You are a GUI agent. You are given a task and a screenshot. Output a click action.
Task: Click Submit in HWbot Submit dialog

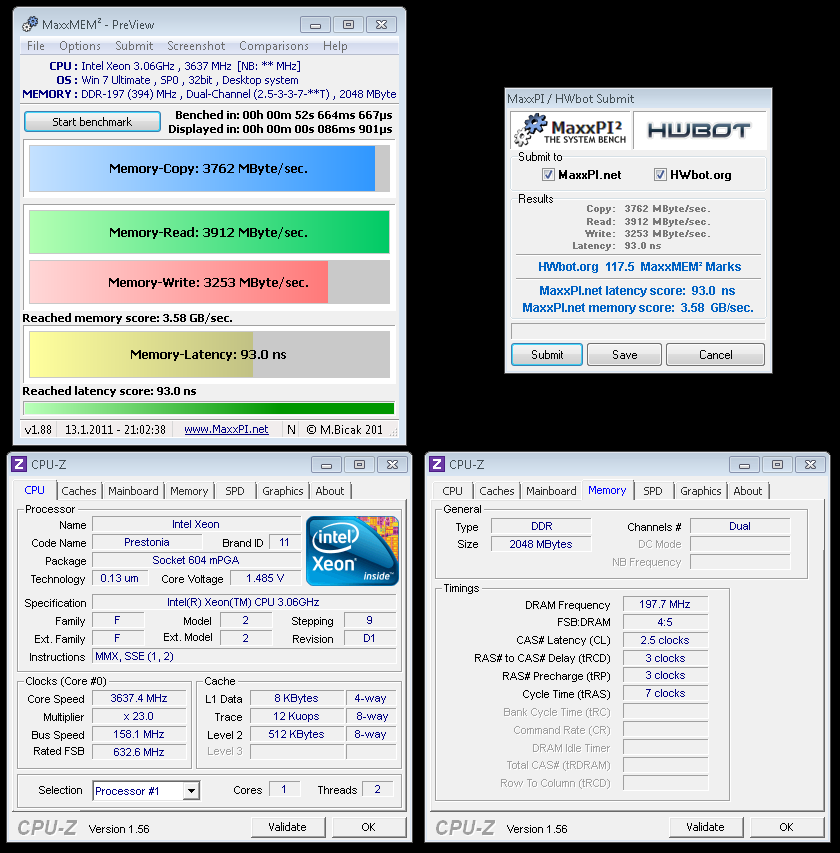pos(547,355)
